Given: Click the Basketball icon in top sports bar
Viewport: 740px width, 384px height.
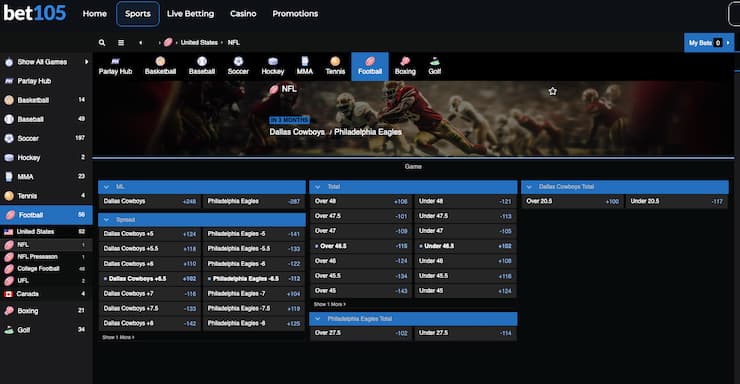Looking at the screenshot, I should 160,61.
